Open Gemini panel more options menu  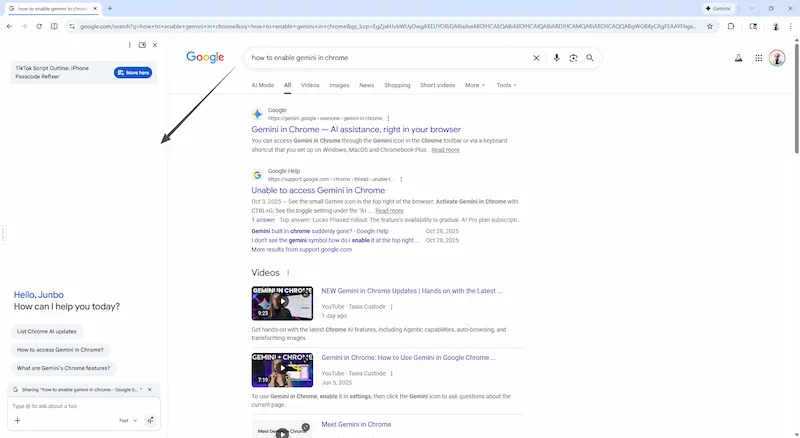pos(130,45)
